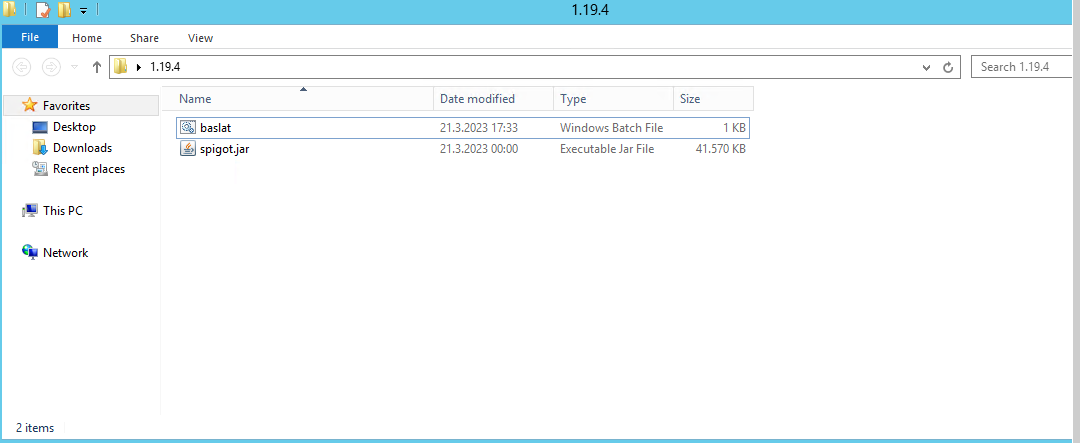Click the Back navigation arrow
Image resolution: width=1080 pixels, height=443 pixels.
22,67
